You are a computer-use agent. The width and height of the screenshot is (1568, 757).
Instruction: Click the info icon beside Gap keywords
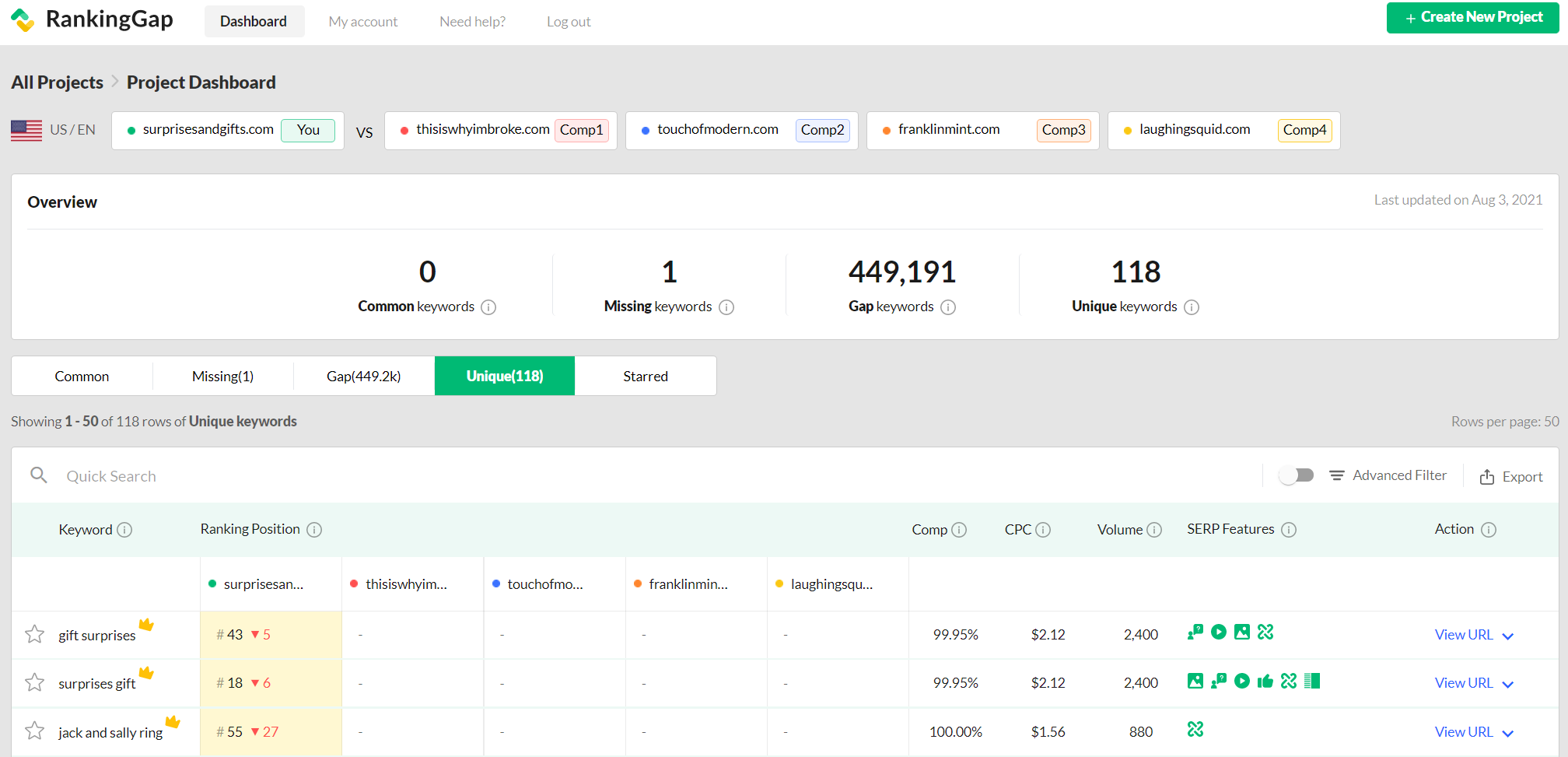pos(948,307)
